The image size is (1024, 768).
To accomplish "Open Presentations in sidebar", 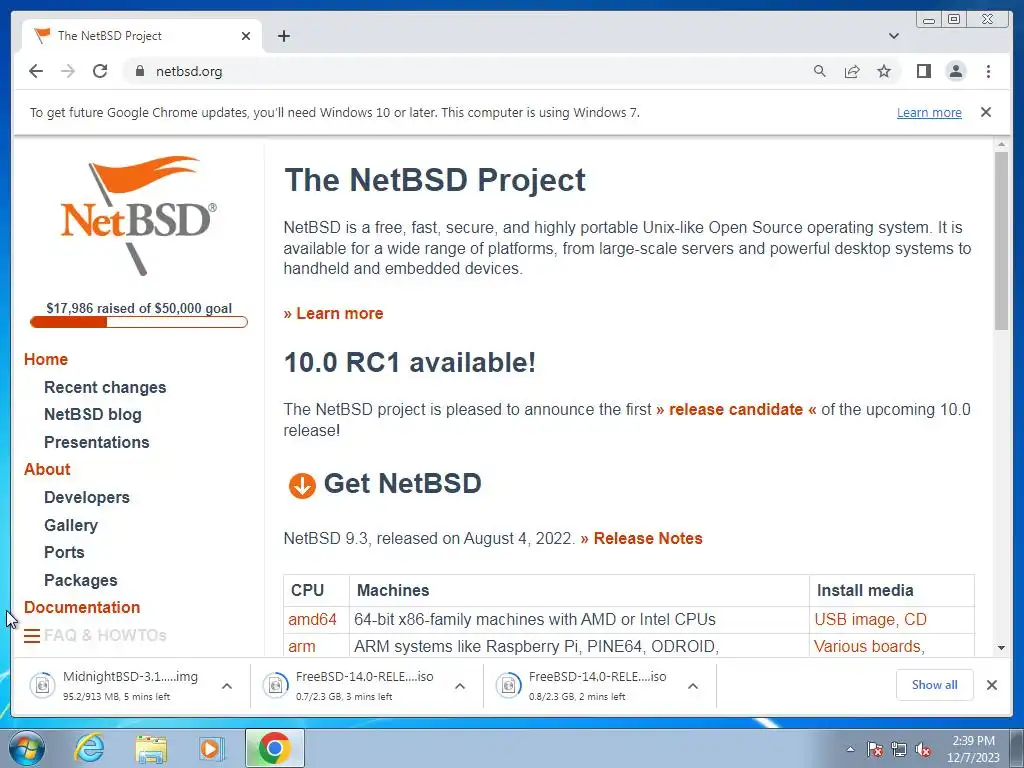I will (97, 442).
